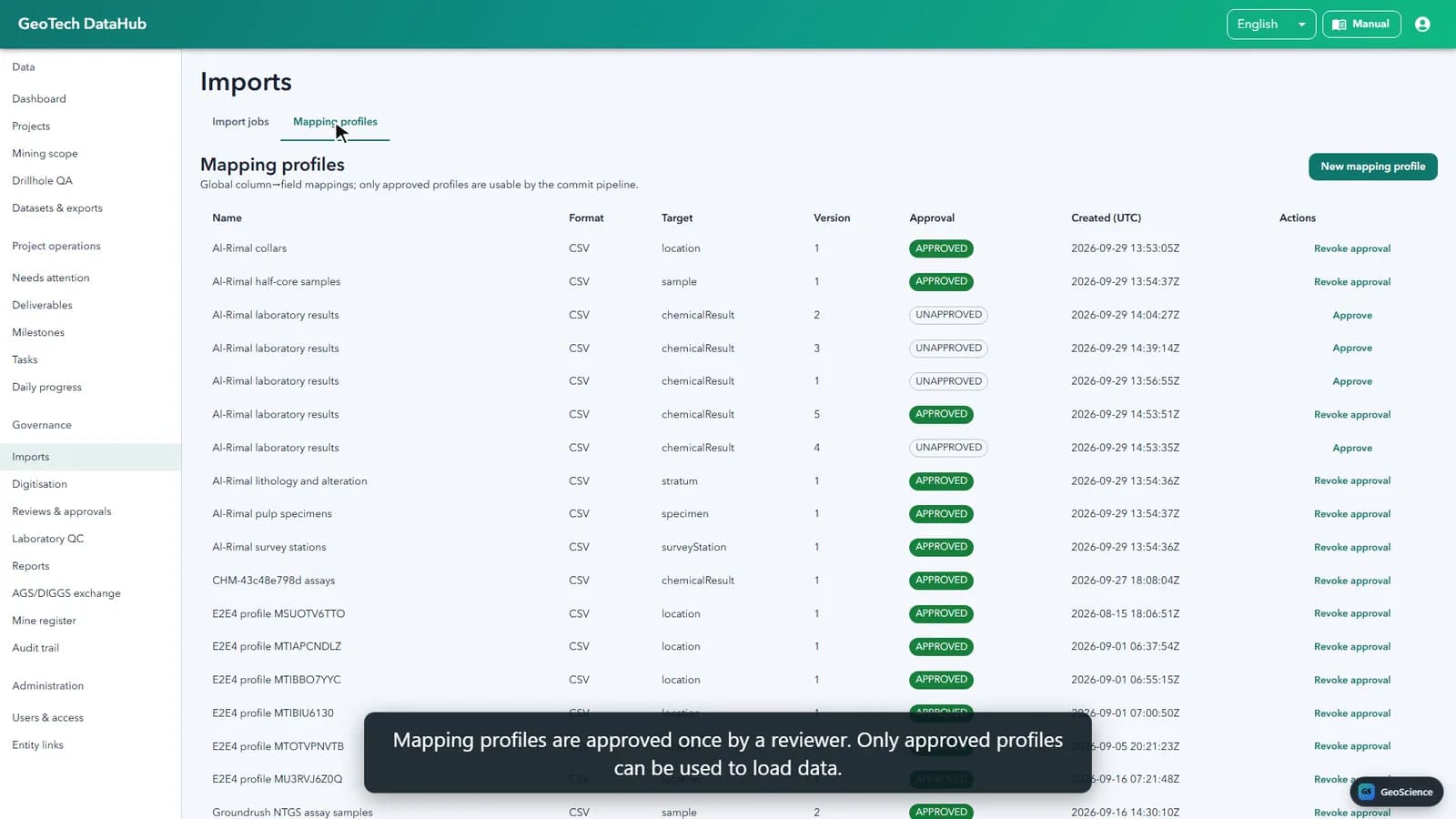Screen dimensions: 1456x819
Task: Approve Al-Rimal laboratory results version 1
Action: 1351,382
